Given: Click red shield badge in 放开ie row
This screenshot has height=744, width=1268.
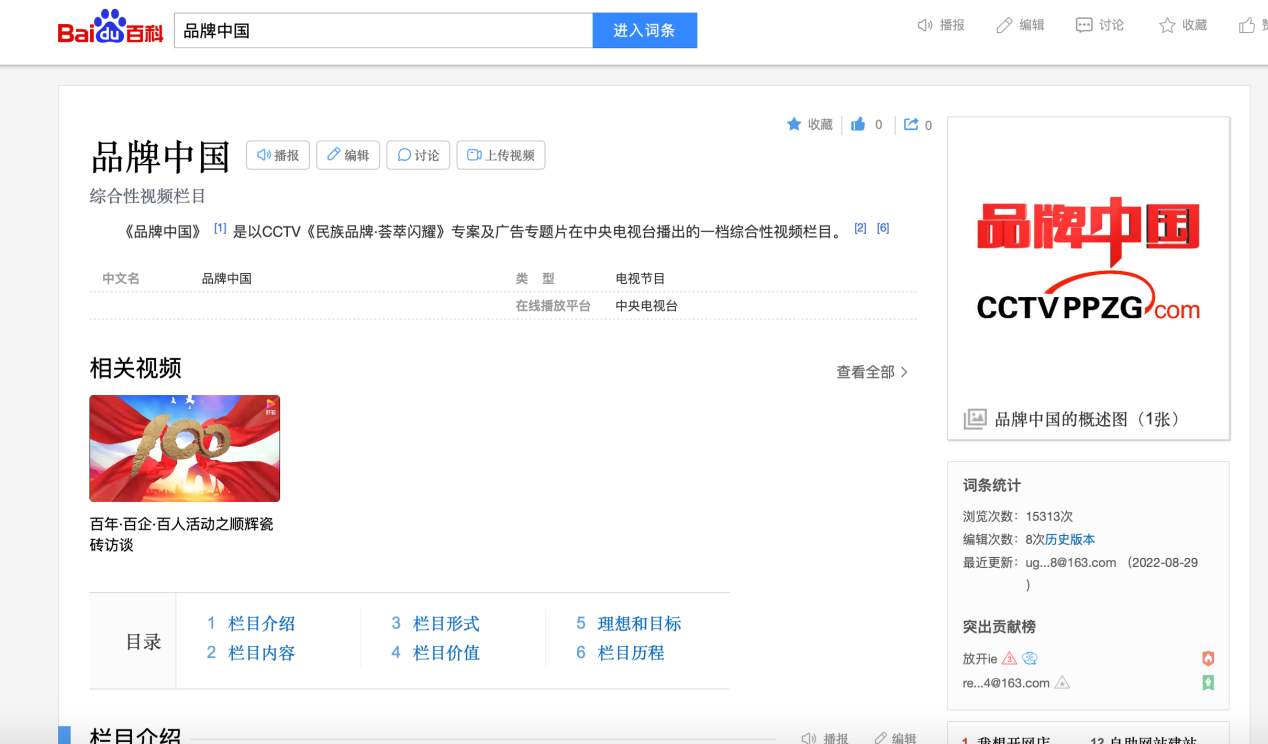Looking at the screenshot, I should (x=1208, y=658).
